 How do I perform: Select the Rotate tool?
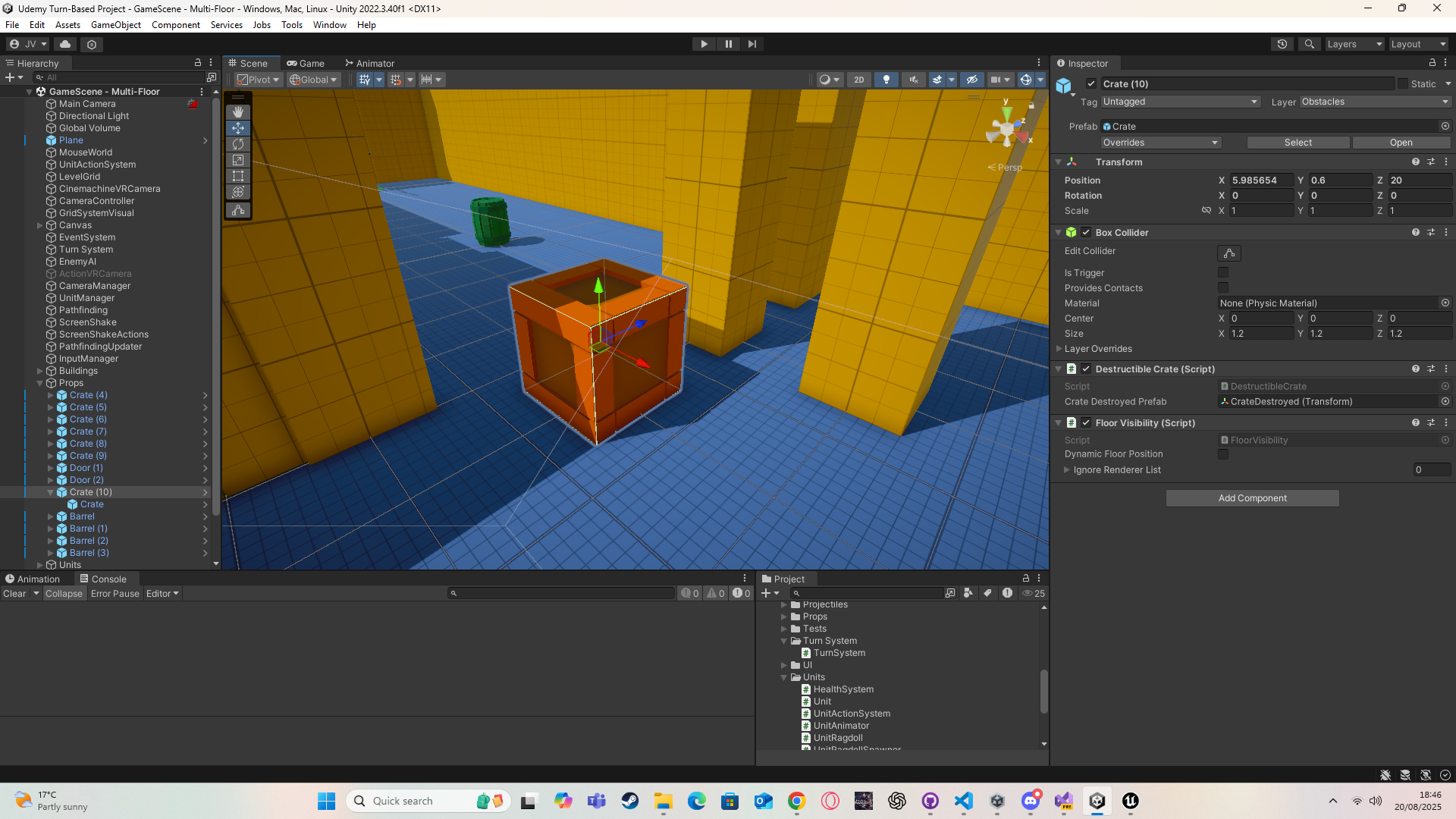coord(238,144)
